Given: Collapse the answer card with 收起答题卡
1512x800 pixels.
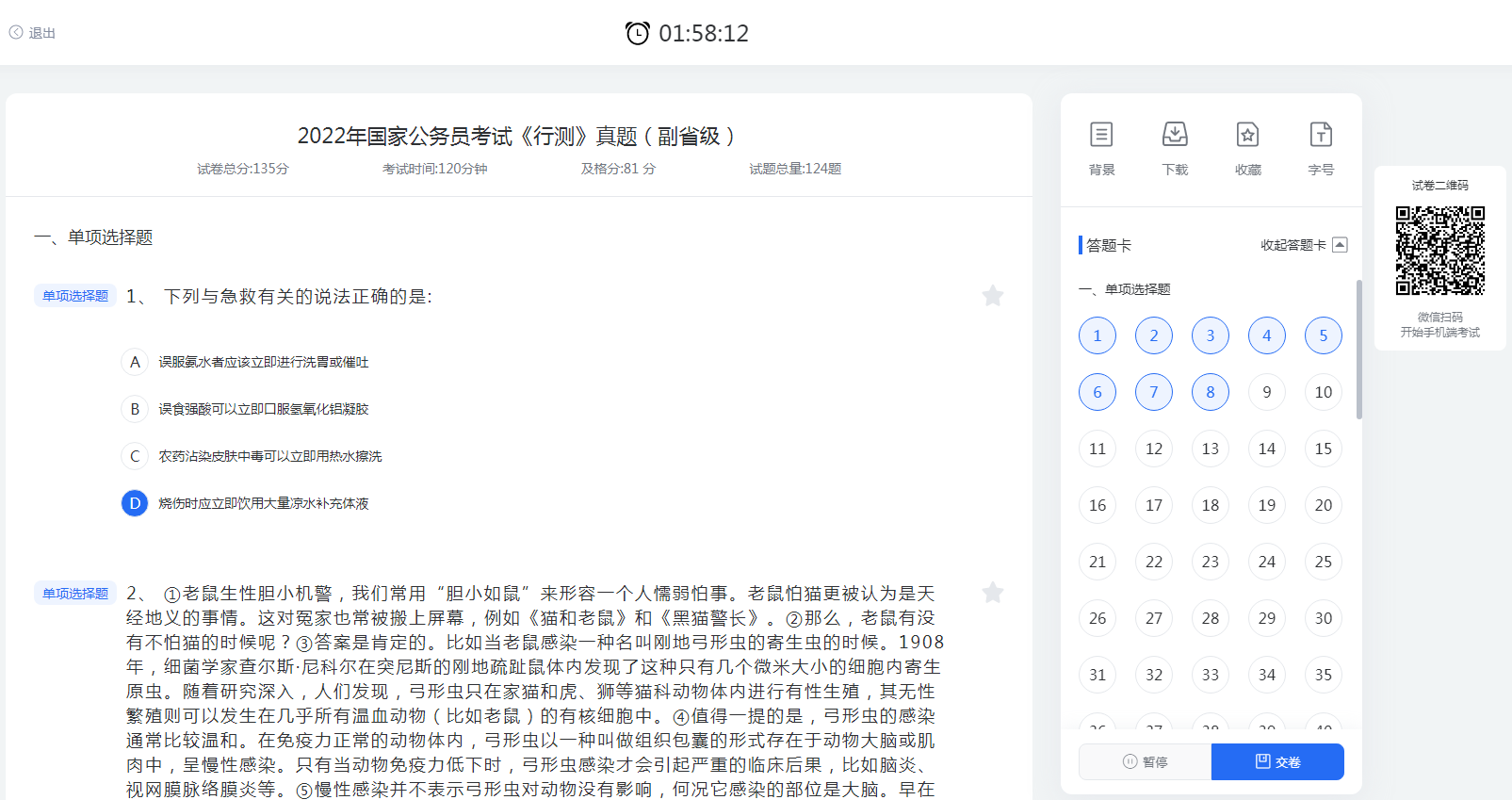Looking at the screenshot, I should coord(1304,245).
